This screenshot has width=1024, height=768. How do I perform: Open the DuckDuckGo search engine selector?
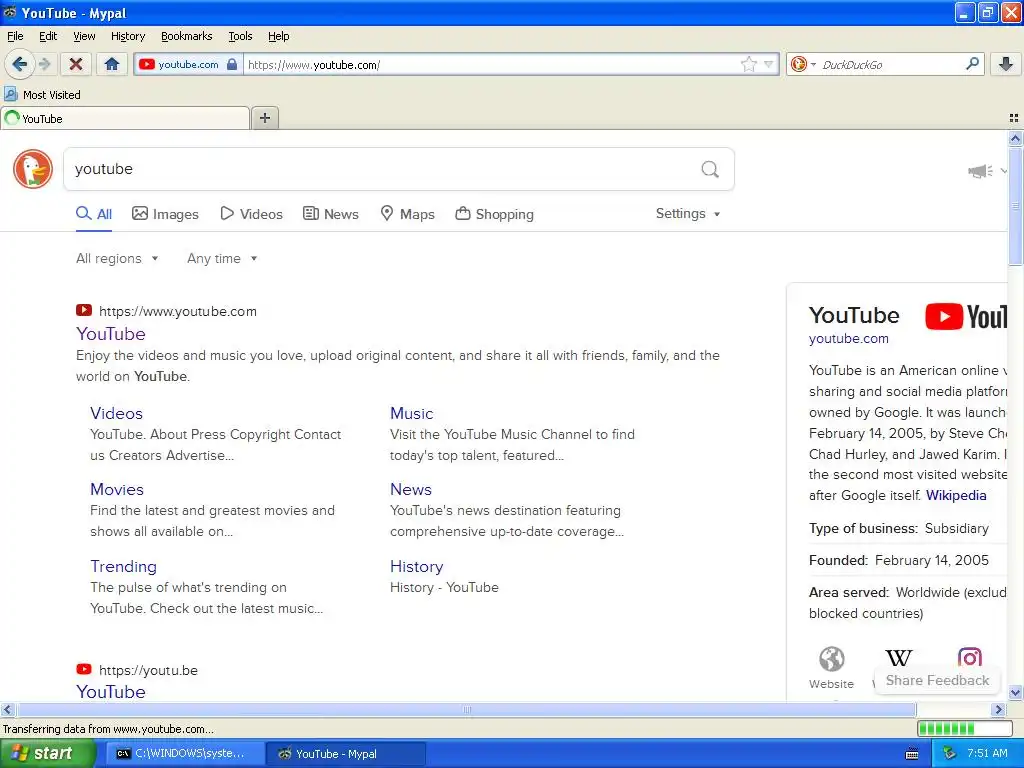click(x=803, y=64)
